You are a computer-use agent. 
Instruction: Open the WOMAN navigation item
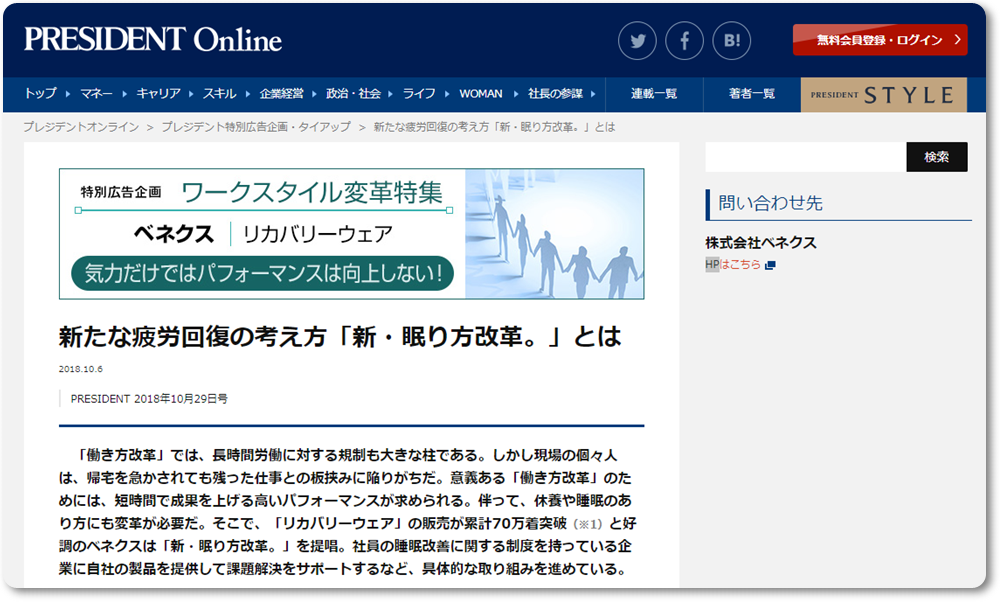click(481, 94)
